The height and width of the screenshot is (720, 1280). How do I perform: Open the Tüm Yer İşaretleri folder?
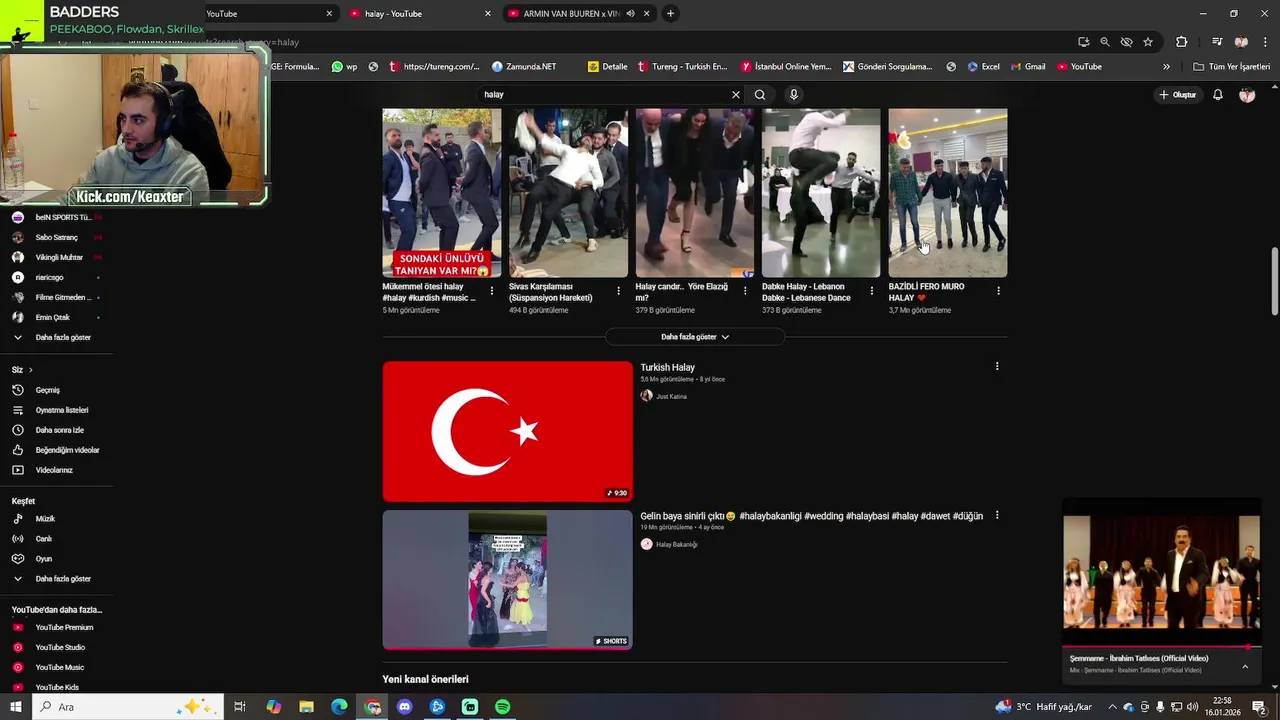(x=1232, y=67)
